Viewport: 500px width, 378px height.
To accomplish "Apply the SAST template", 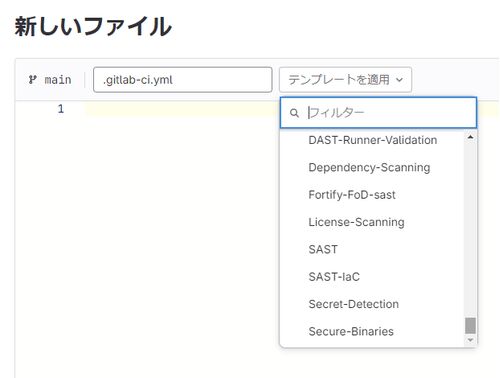I will click(323, 249).
